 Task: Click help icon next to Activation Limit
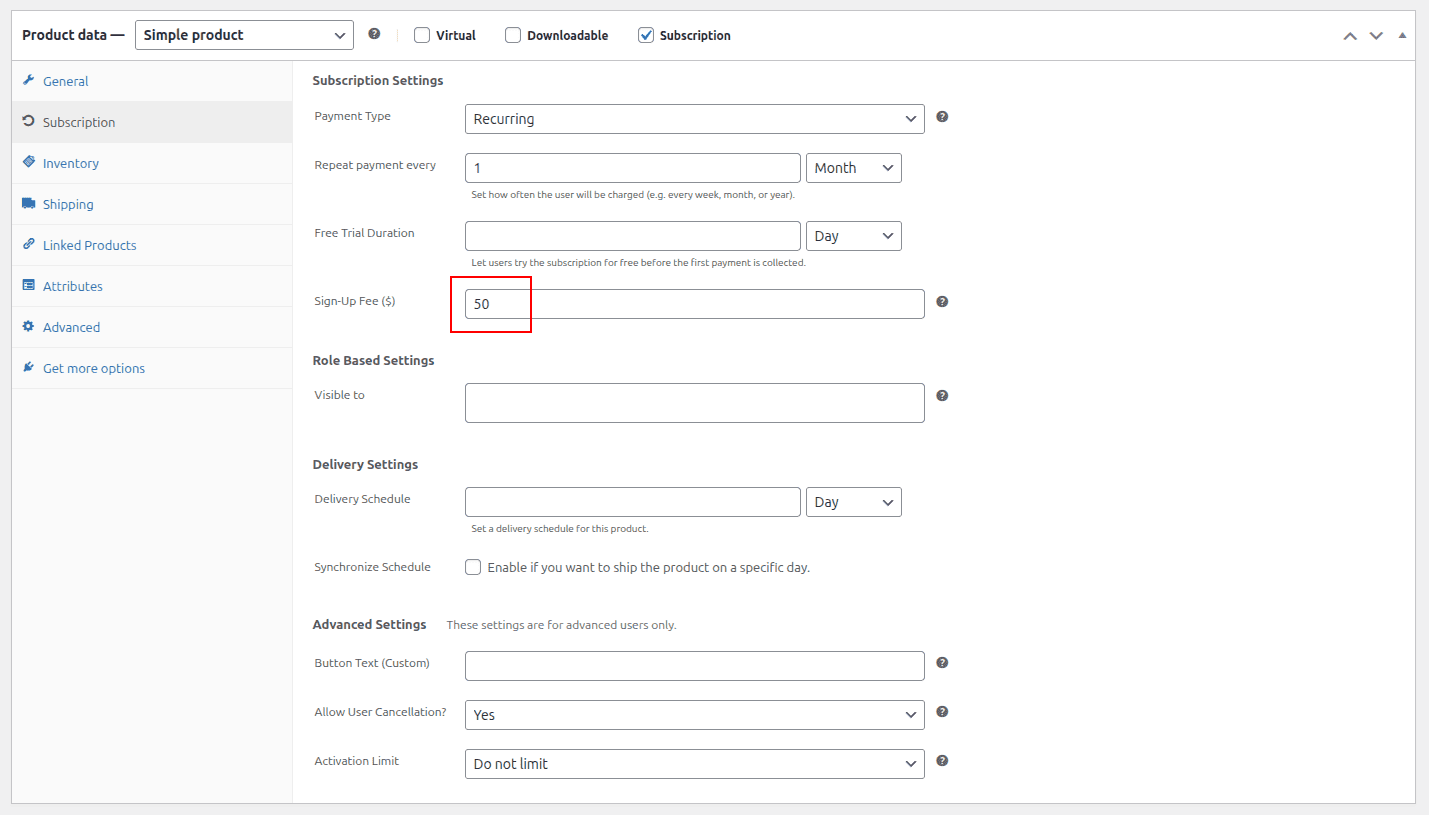coord(942,761)
